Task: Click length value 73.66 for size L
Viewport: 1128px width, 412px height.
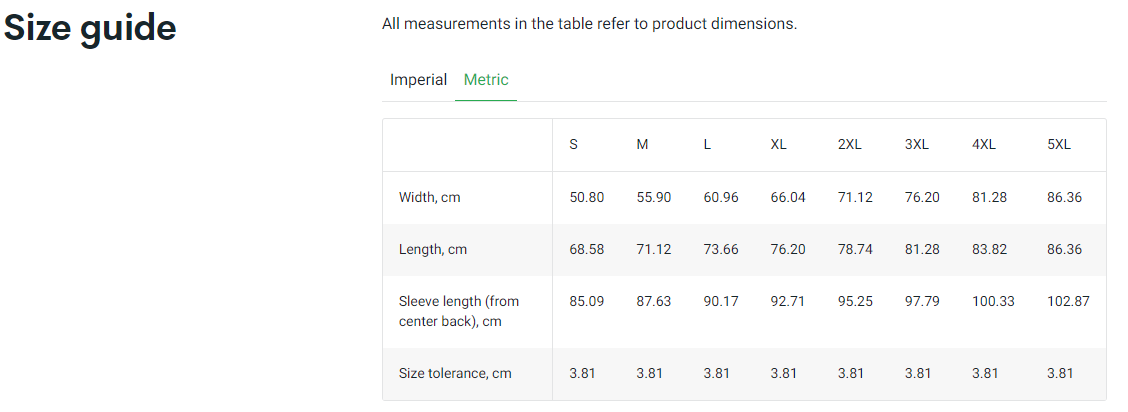Action: pyautogui.click(x=721, y=249)
